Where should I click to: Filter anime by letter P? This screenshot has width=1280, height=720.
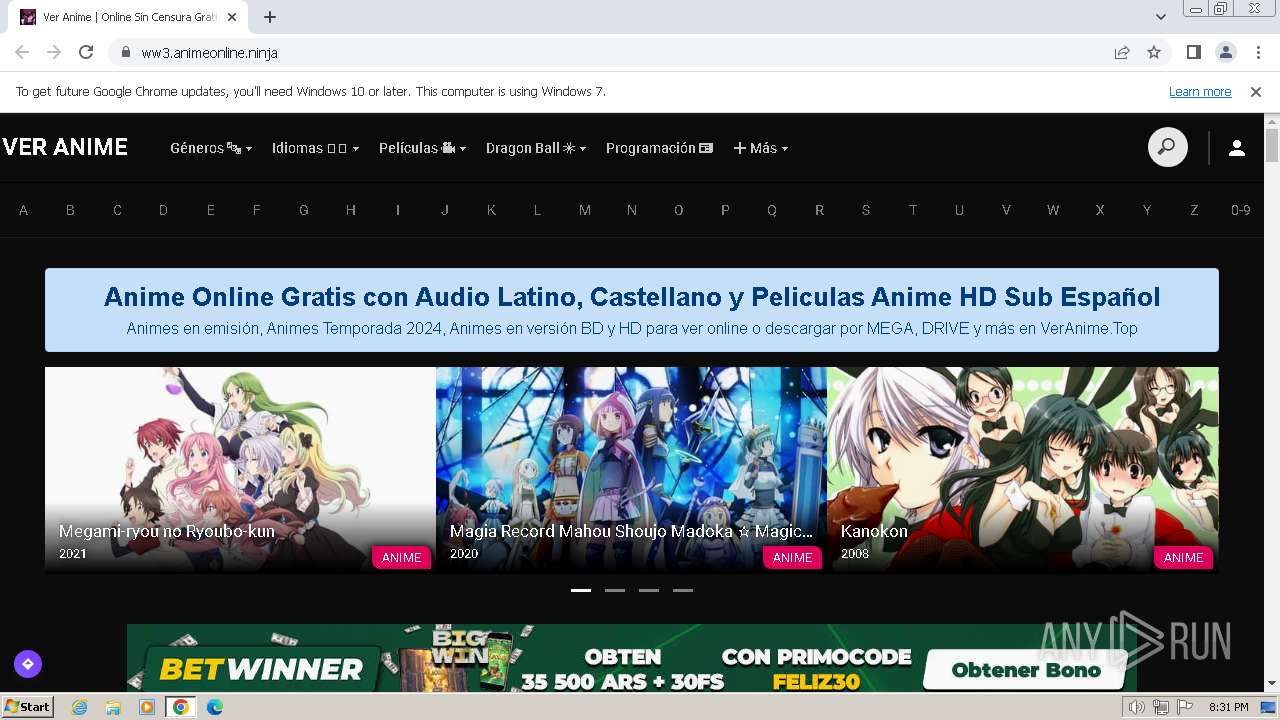click(x=725, y=210)
